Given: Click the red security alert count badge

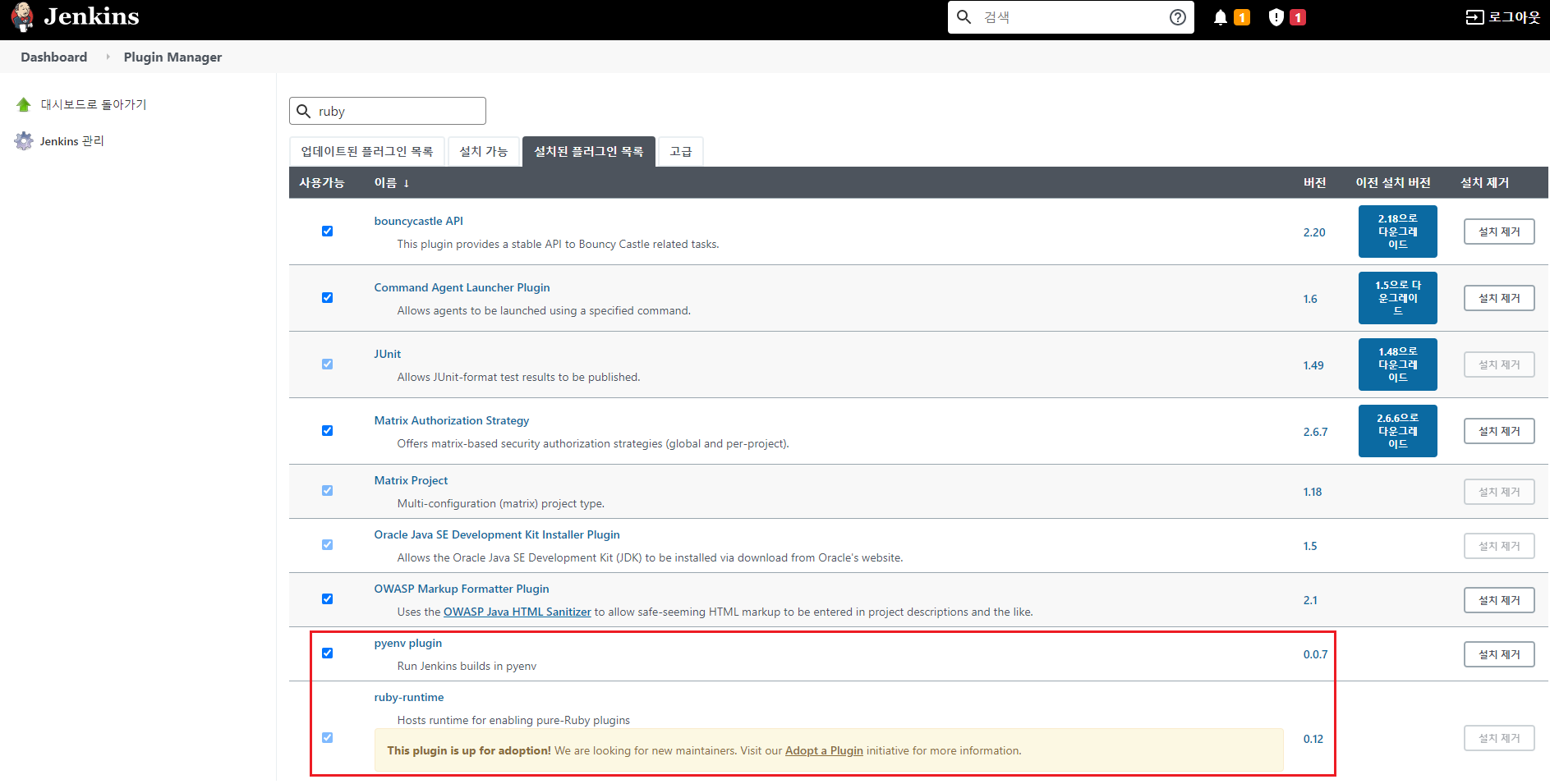Looking at the screenshot, I should [x=1298, y=17].
